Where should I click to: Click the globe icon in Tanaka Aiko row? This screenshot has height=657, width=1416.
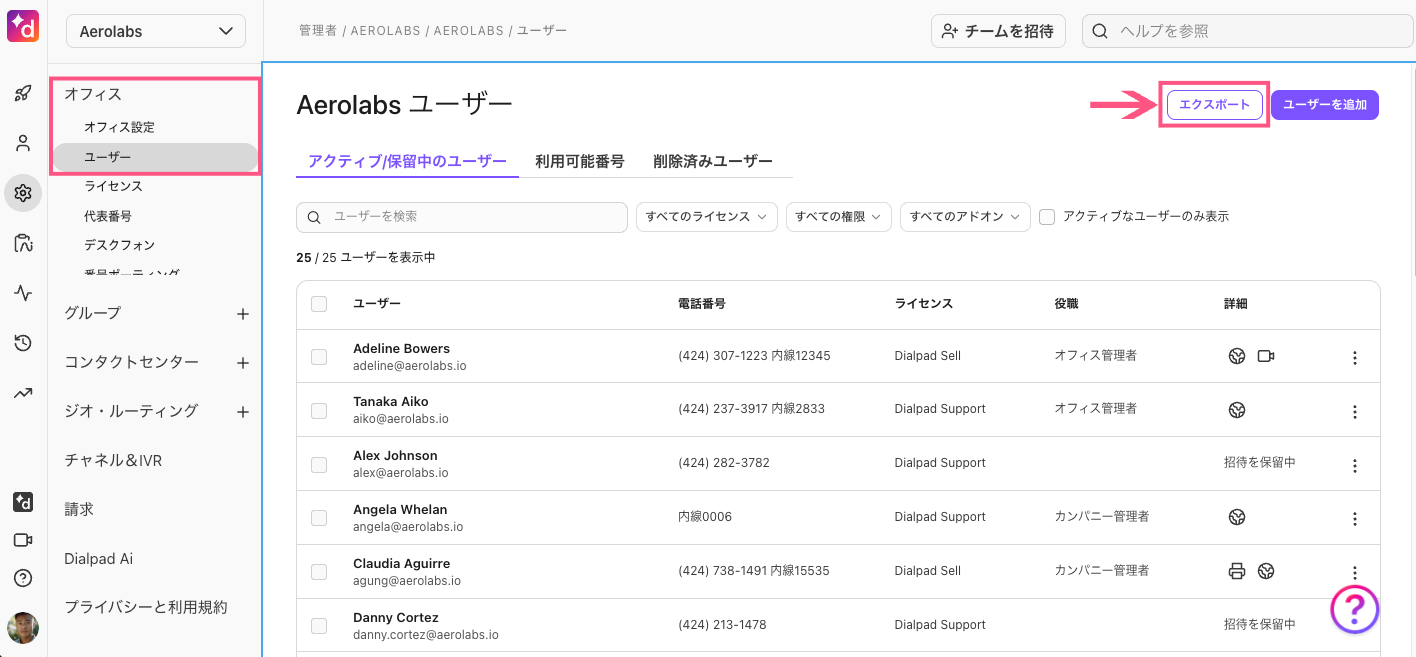point(1237,410)
